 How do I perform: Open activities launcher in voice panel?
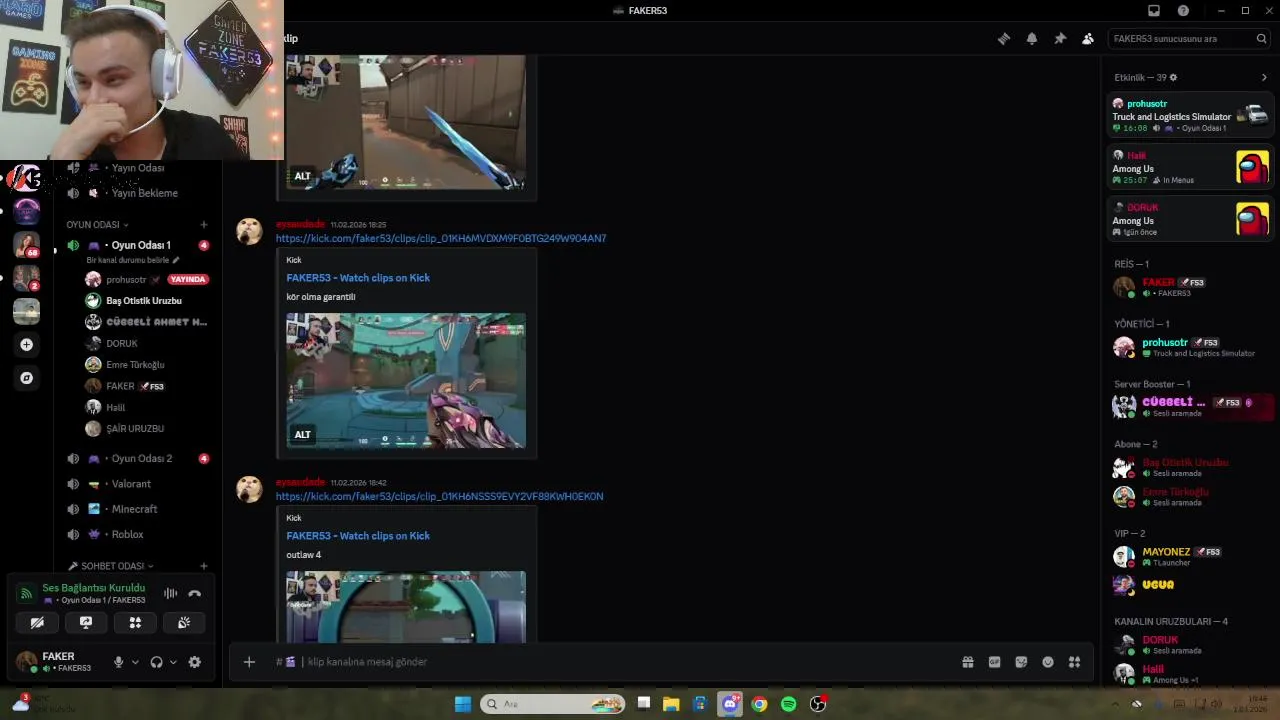coord(135,623)
